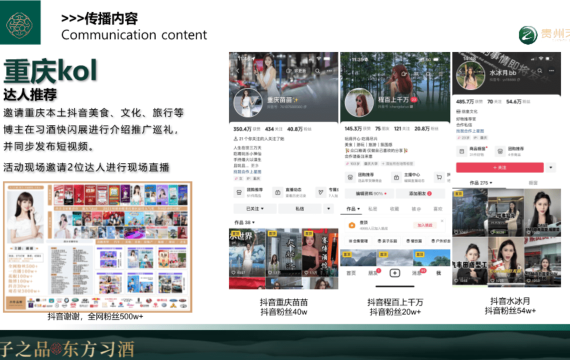Switch to the 作品 tab on 程酉上千万
570x360 pixels.
tap(353, 209)
